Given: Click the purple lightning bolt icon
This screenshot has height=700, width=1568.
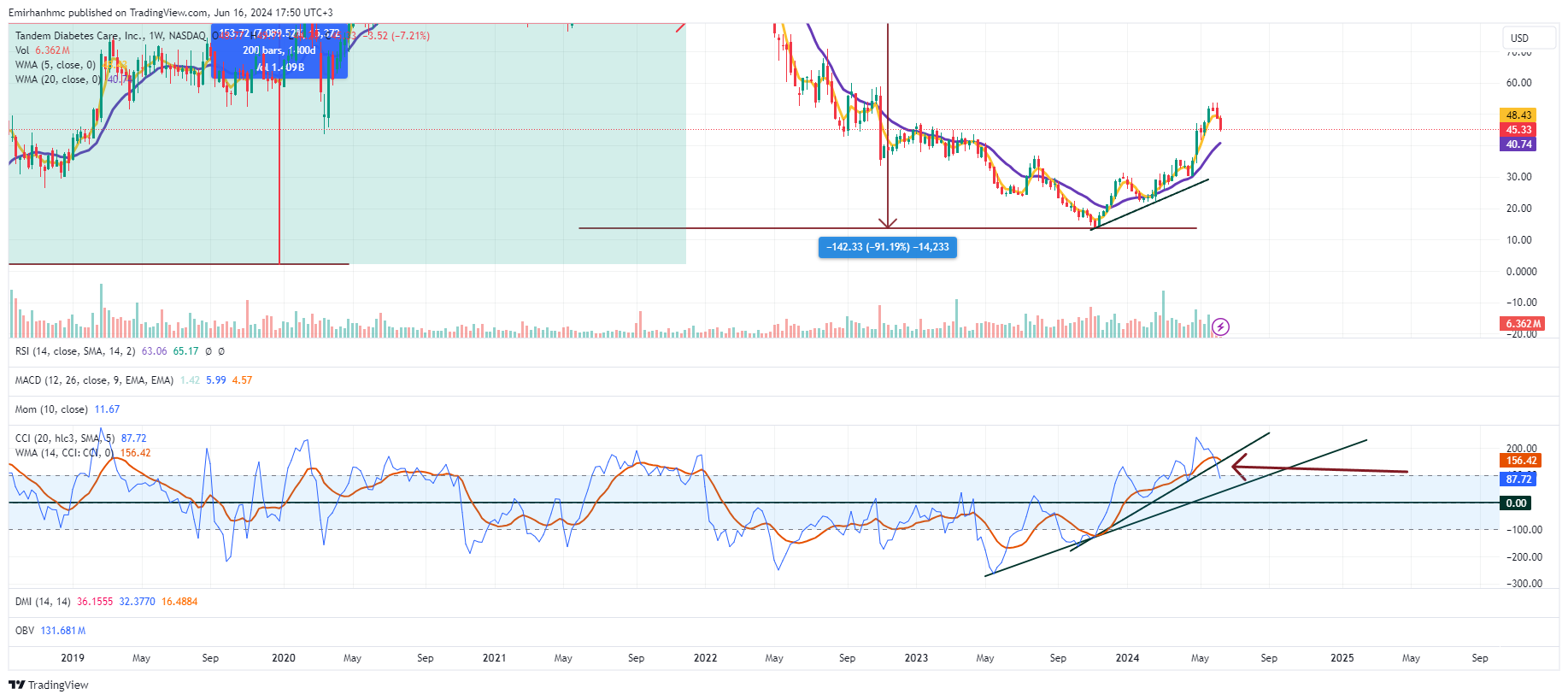Looking at the screenshot, I should (x=1221, y=326).
